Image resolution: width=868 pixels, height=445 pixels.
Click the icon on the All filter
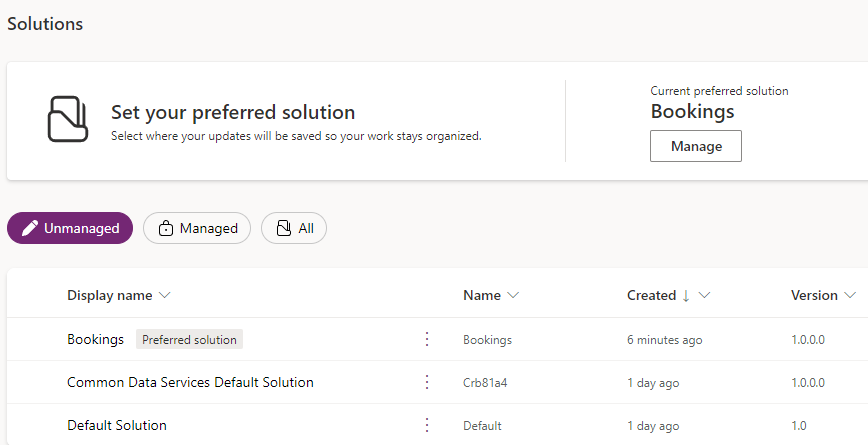coord(284,228)
